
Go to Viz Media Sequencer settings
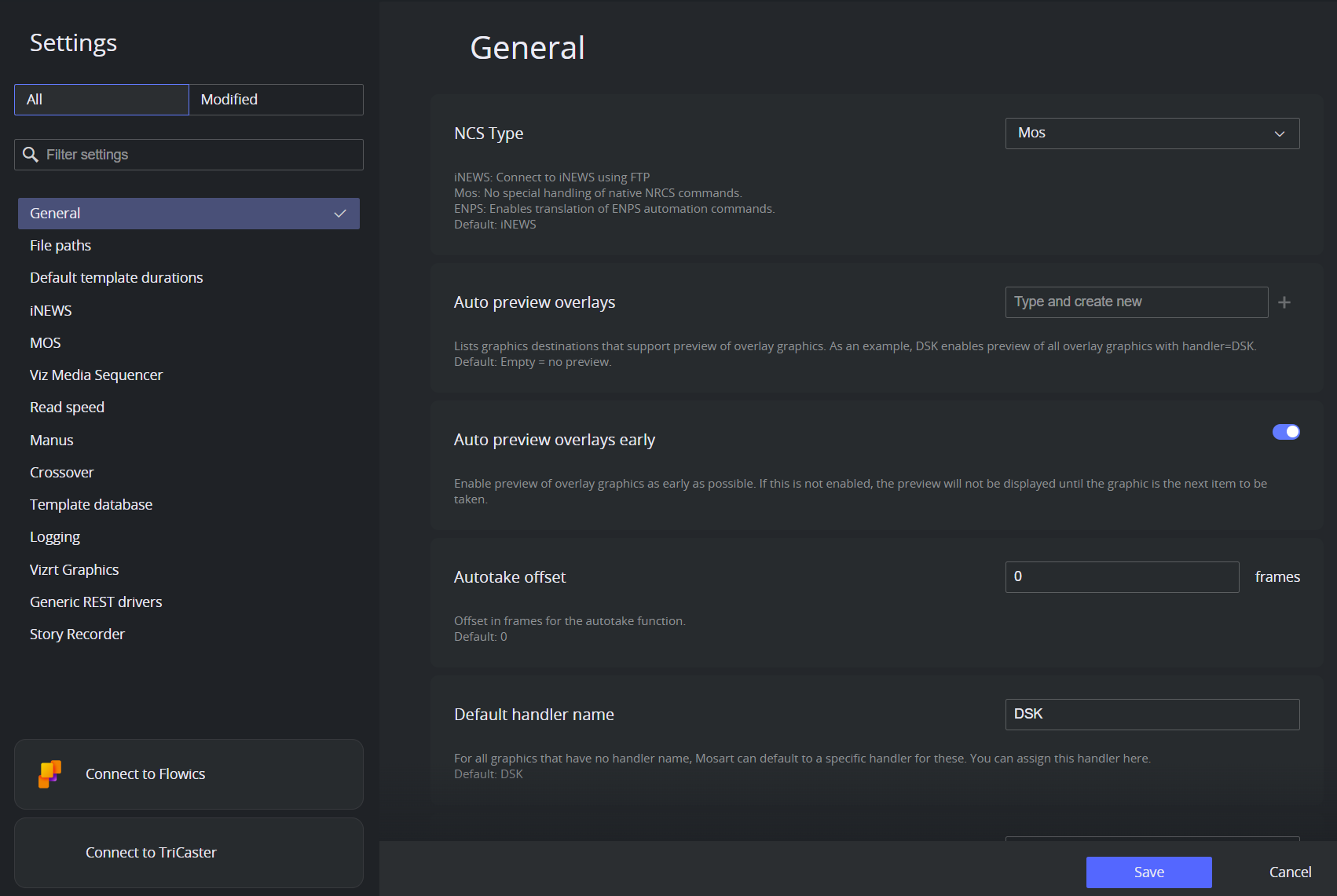[96, 375]
